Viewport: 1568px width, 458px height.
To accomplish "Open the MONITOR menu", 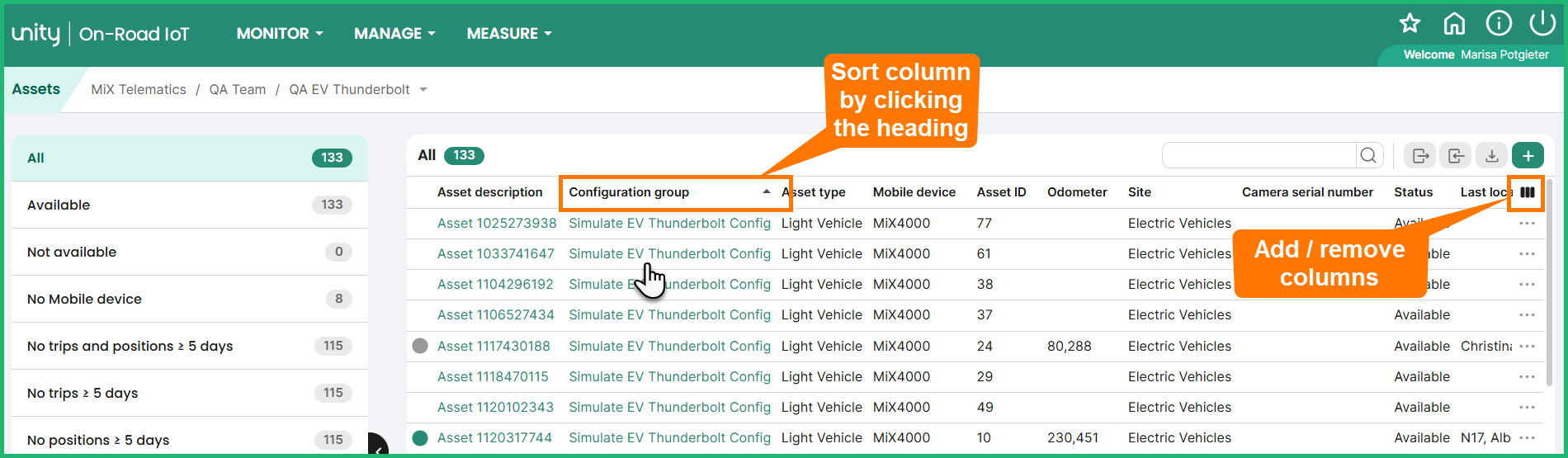I will click(280, 34).
